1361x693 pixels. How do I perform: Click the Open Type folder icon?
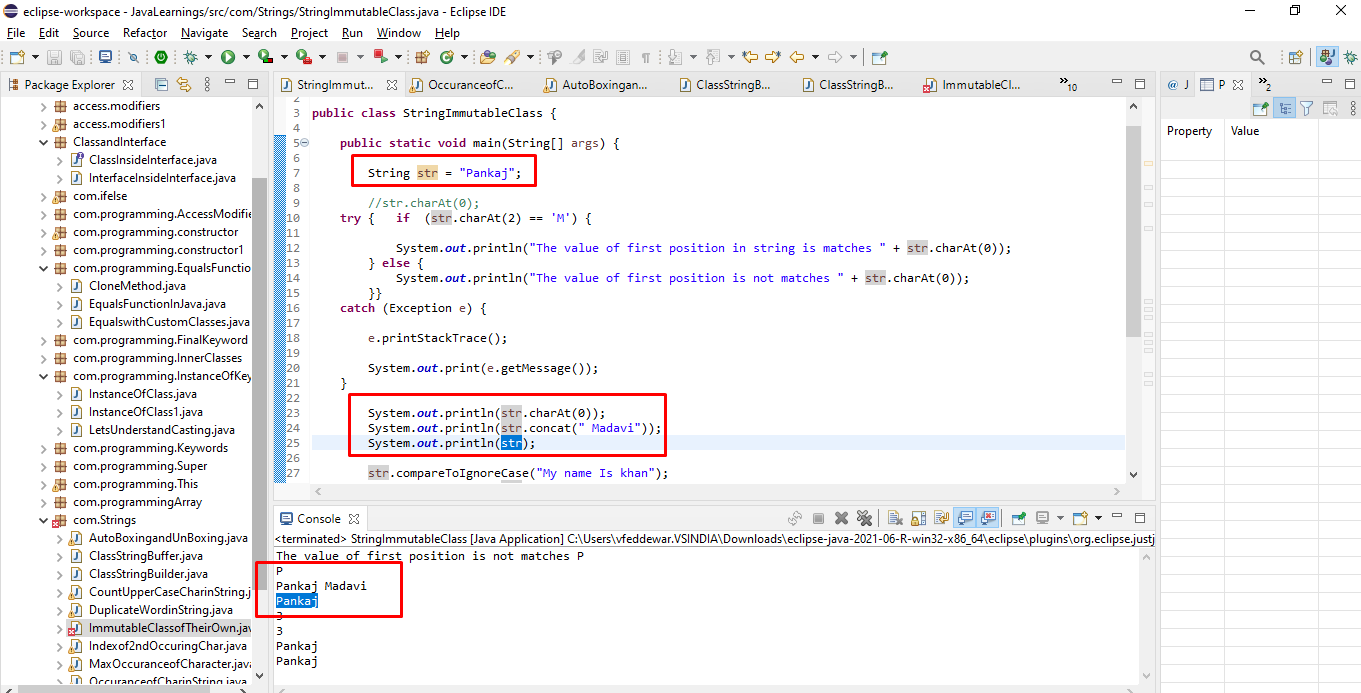pos(488,58)
